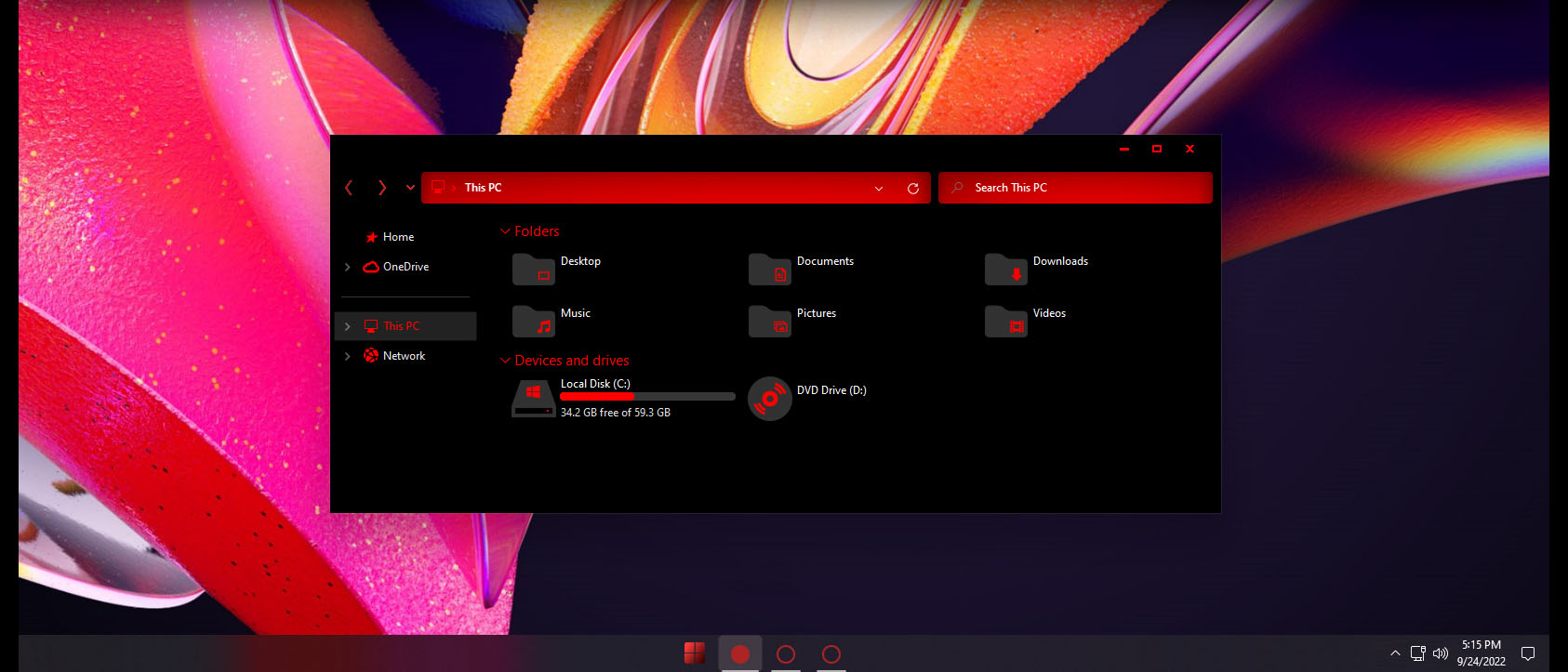
Task: Click the This PC monitor icon in address bar
Action: pos(438,187)
